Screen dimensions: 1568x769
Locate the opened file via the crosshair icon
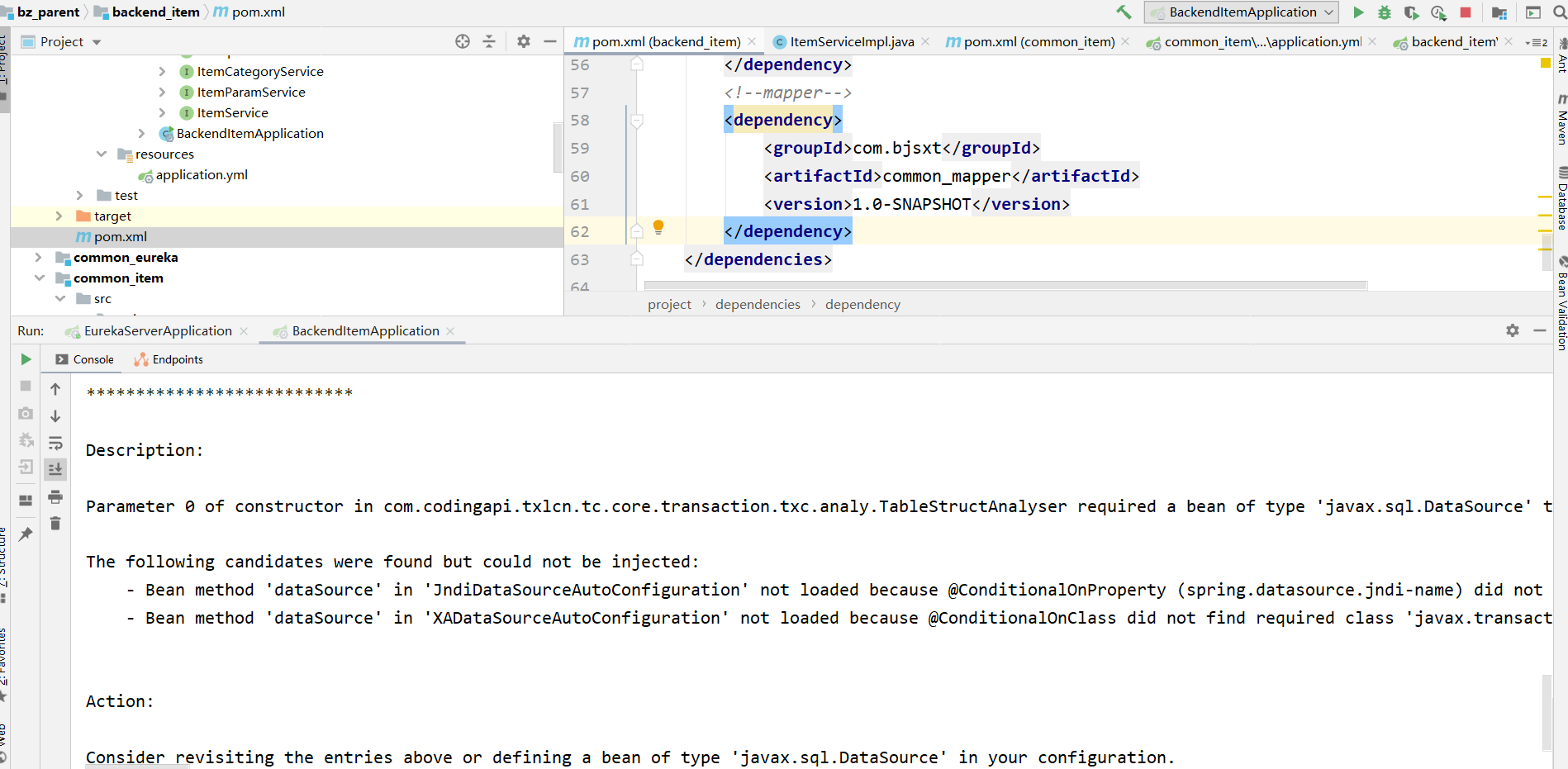click(x=463, y=41)
